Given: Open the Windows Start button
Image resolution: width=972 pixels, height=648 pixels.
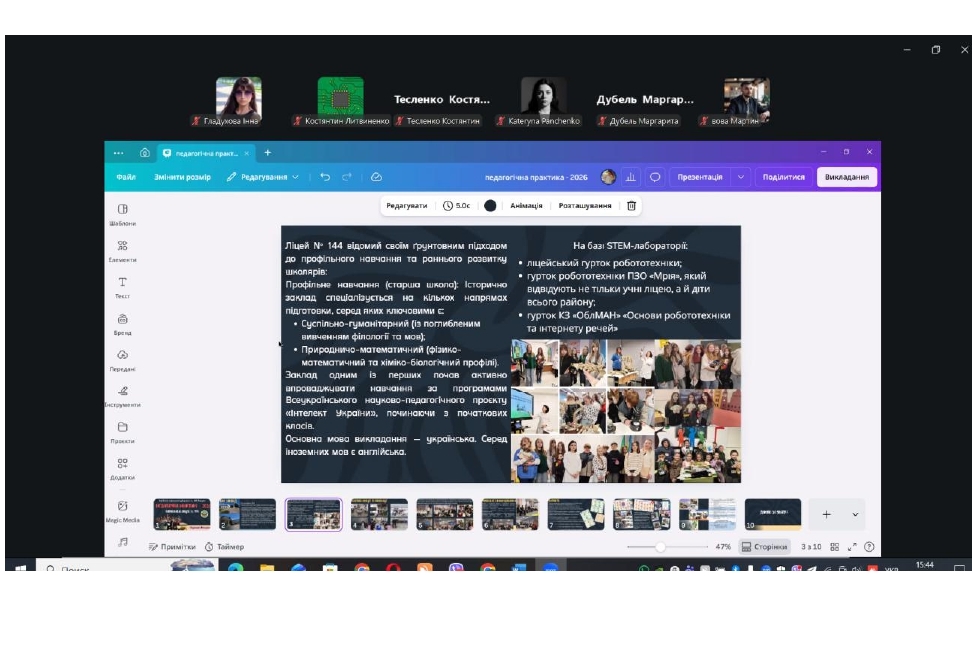Looking at the screenshot, I should coord(20,567).
